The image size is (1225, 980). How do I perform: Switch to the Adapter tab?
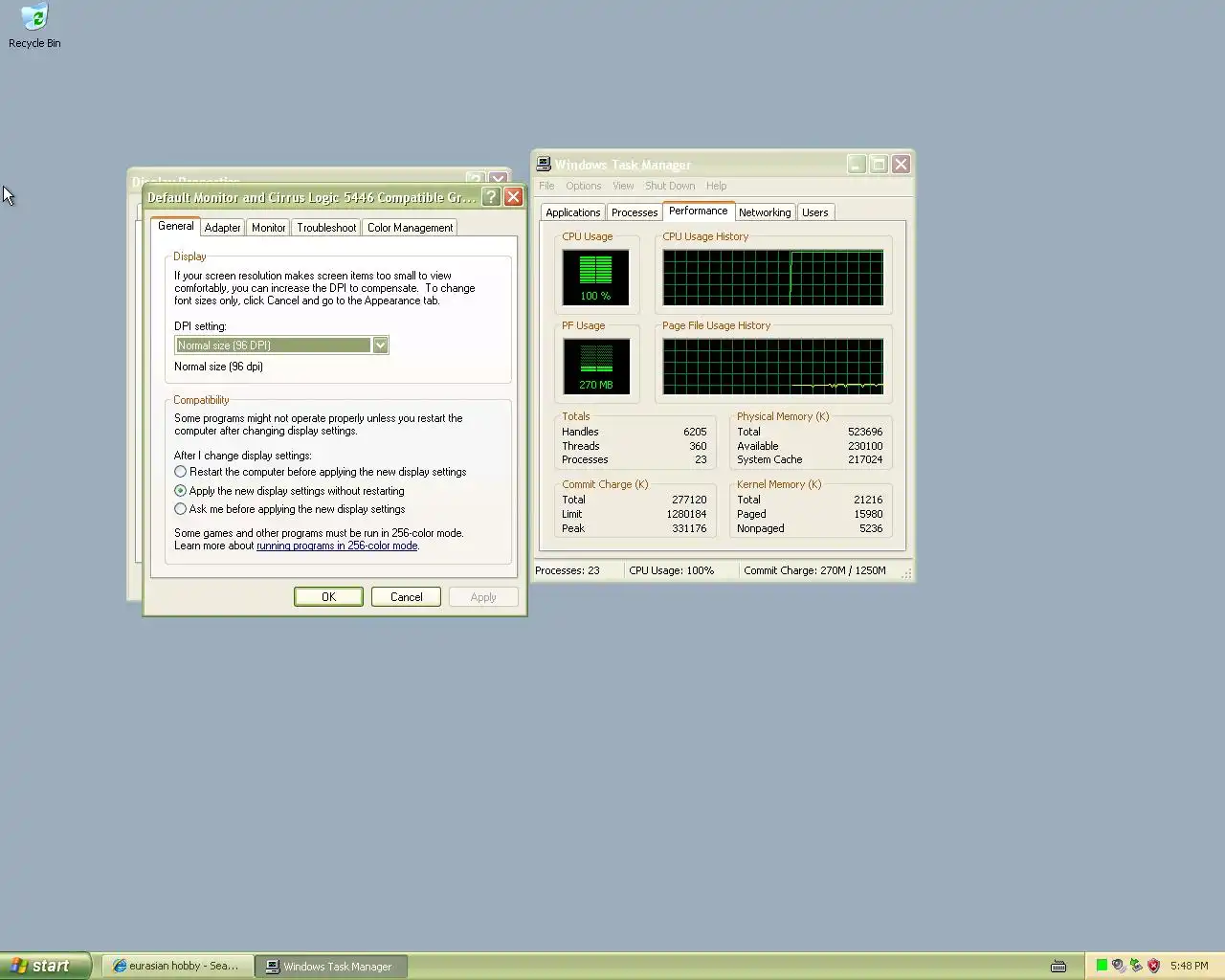[222, 228]
